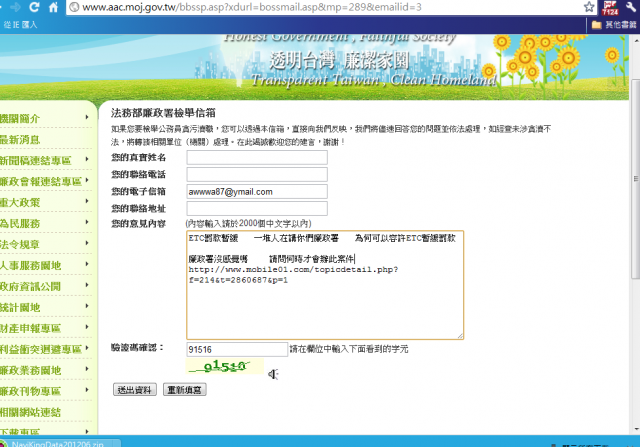Focus the 您的聯絡地址 address field
The height and width of the screenshot is (447, 640).
pyautogui.click(x=257, y=209)
